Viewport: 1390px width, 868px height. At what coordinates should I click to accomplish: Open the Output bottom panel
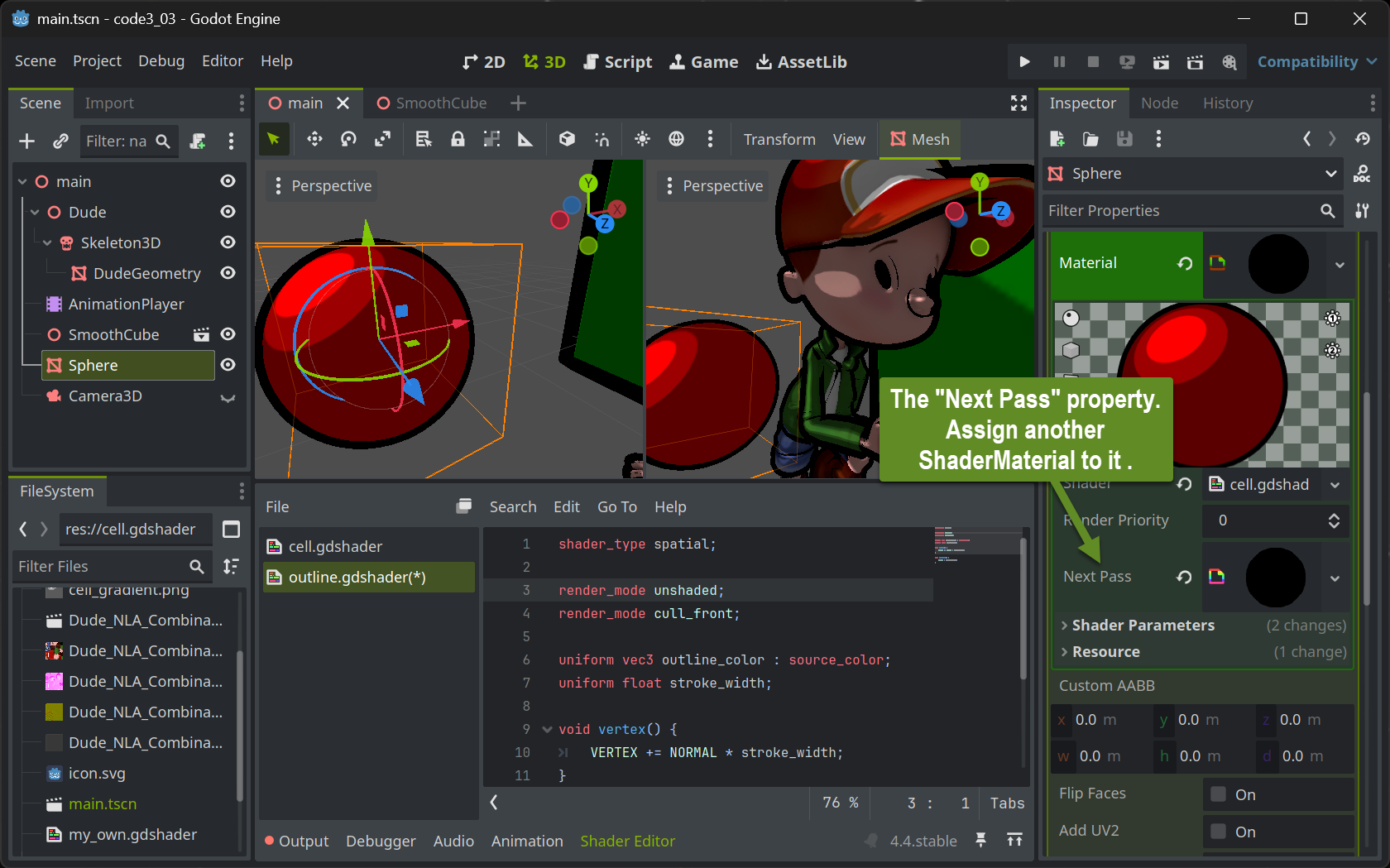(296, 841)
